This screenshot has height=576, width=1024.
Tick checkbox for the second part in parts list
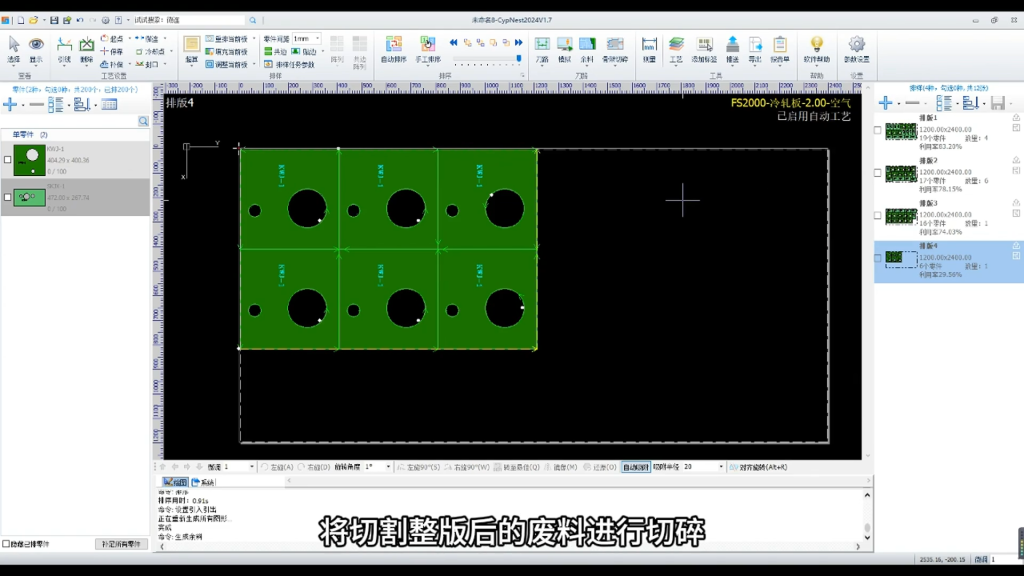pyautogui.click(x=8, y=197)
